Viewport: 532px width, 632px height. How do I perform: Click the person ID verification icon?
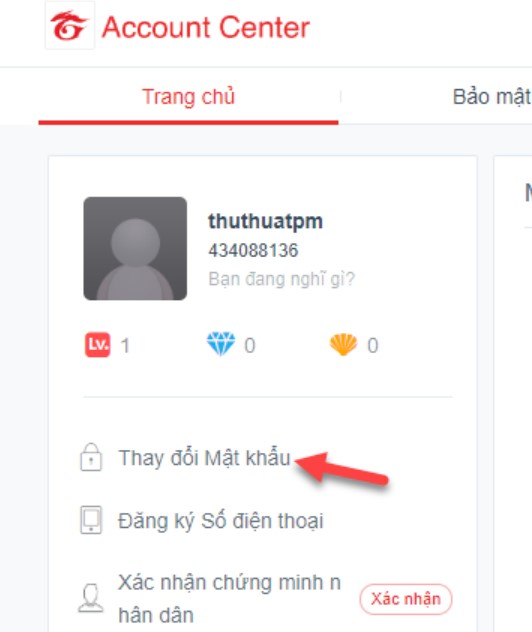91,599
